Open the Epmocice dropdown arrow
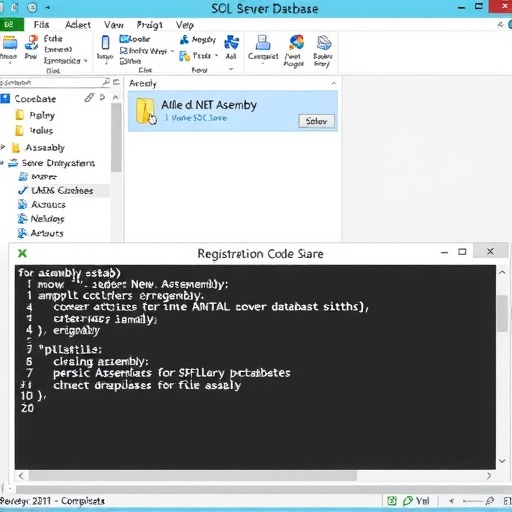Image resolution: width=512 pixels, height=512 pixels. click(86, 61)
